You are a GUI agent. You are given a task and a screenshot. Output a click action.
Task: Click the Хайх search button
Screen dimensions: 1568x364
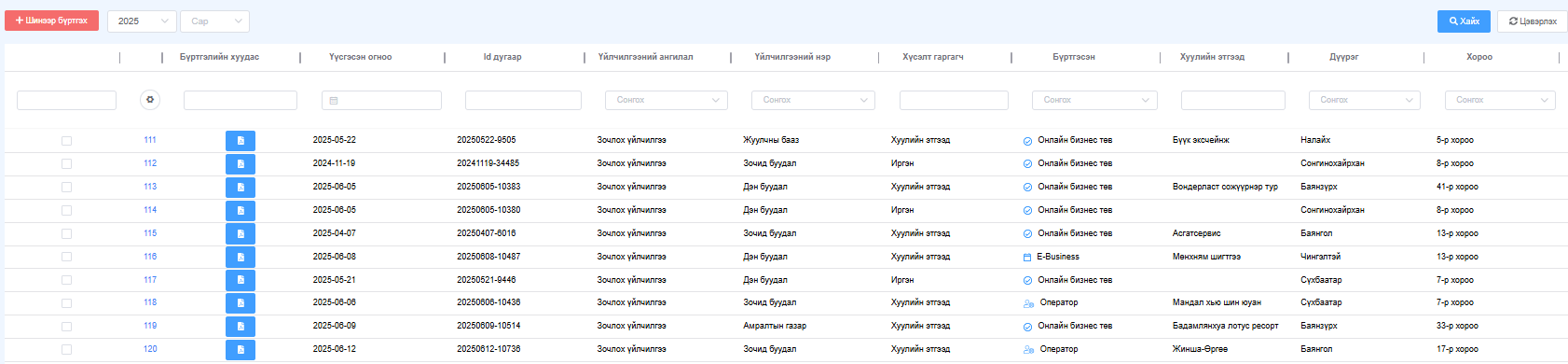point(1464,21)
